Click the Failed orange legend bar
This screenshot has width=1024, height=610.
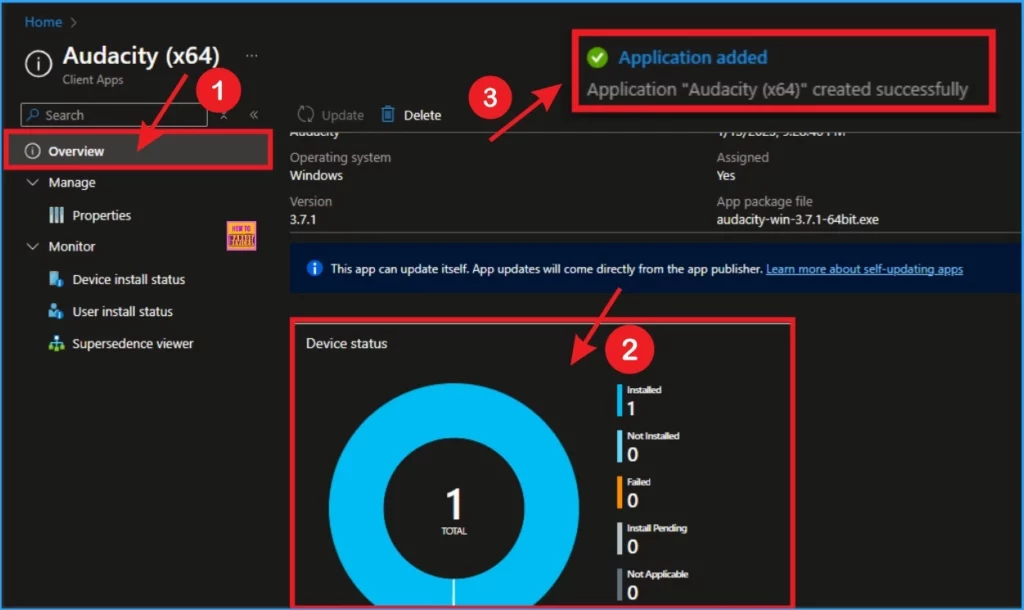[619, 492]
